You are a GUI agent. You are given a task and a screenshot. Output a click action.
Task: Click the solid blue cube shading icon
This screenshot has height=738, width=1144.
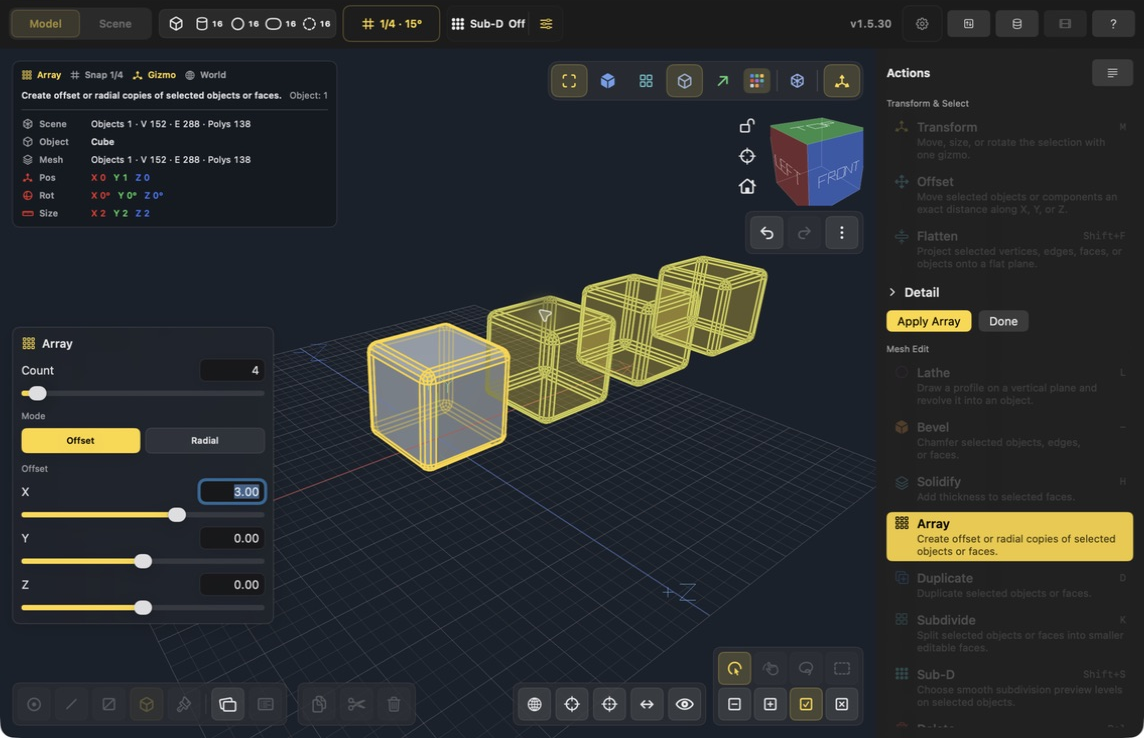pos(607,81)
